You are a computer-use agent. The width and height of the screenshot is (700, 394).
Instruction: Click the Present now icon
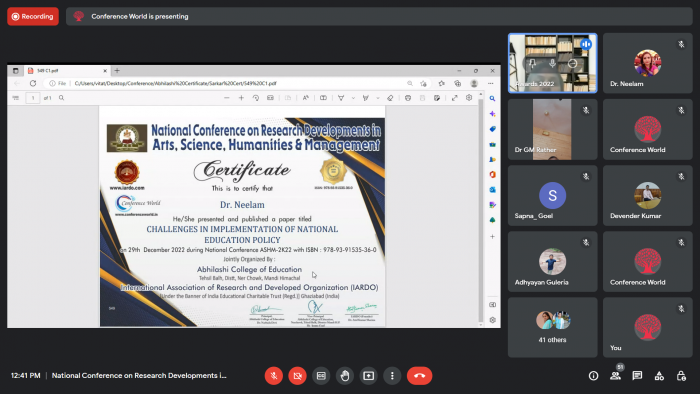coord(368,376)
